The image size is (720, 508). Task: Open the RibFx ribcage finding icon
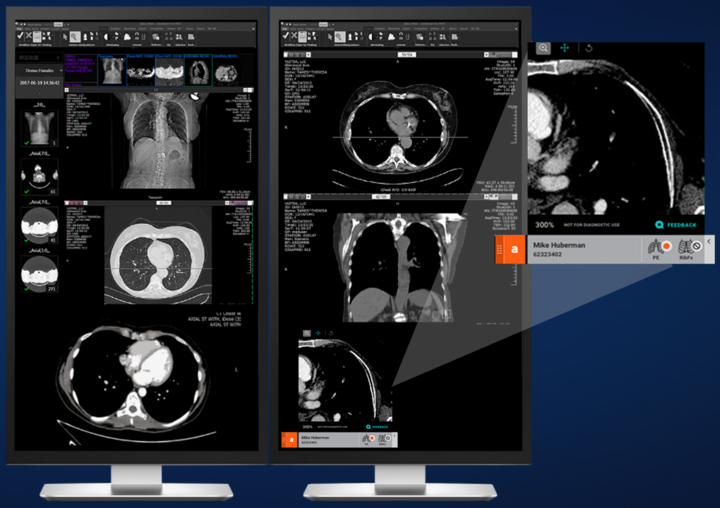[688, 247]
